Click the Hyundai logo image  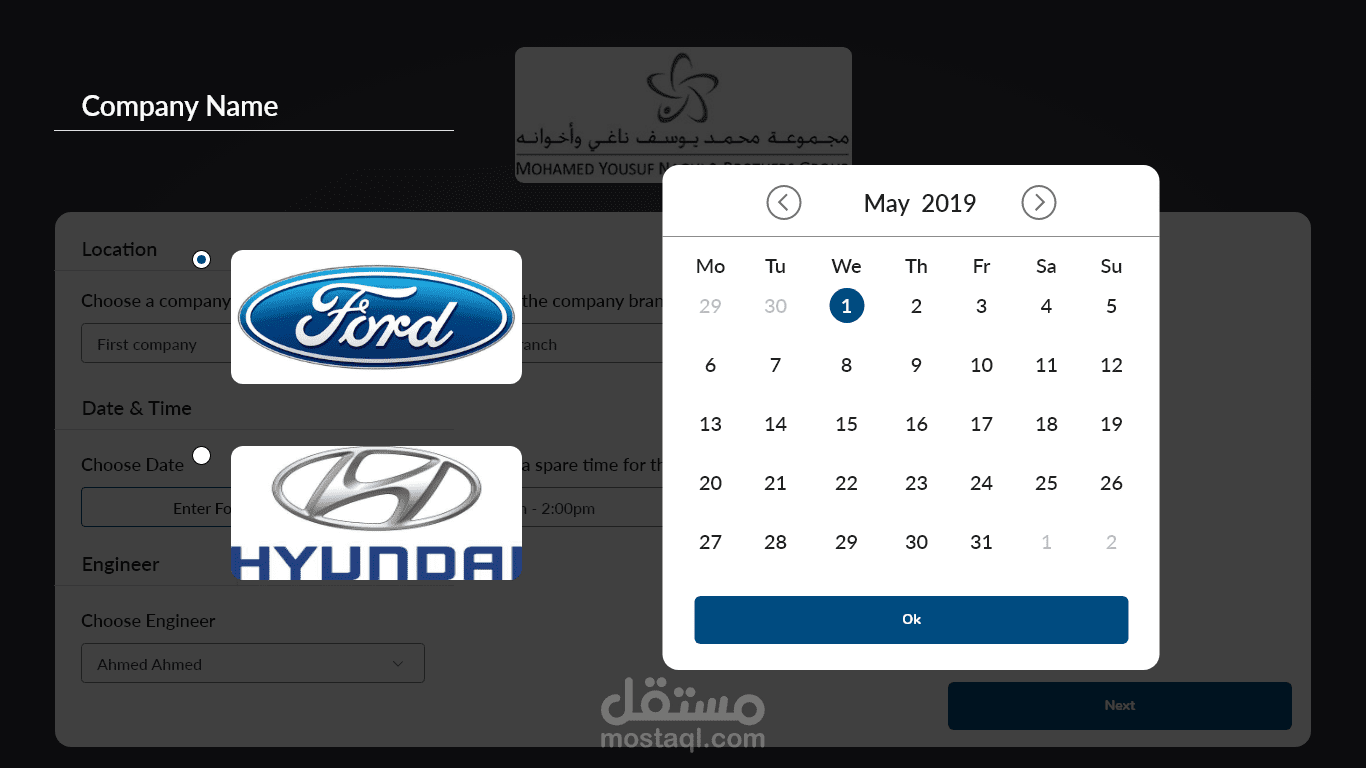click(x=376, y=513)
